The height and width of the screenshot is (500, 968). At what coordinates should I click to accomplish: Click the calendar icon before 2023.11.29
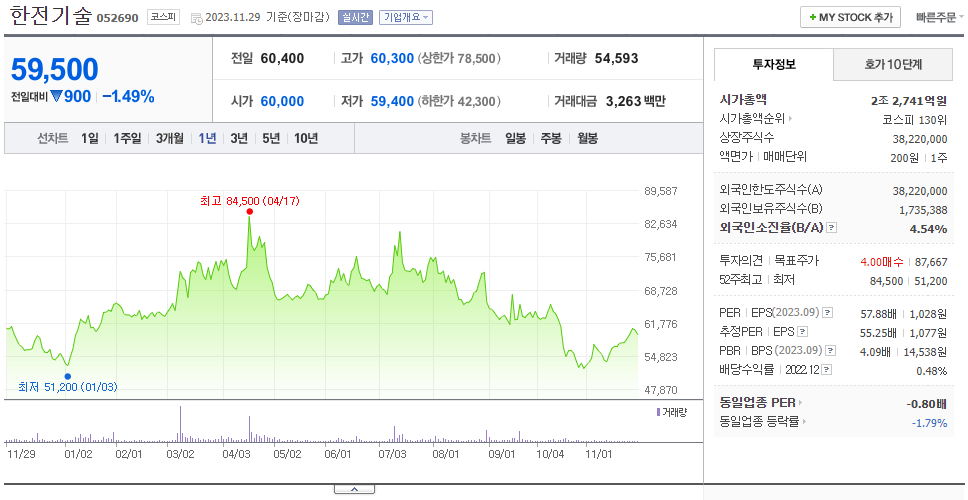196,18
